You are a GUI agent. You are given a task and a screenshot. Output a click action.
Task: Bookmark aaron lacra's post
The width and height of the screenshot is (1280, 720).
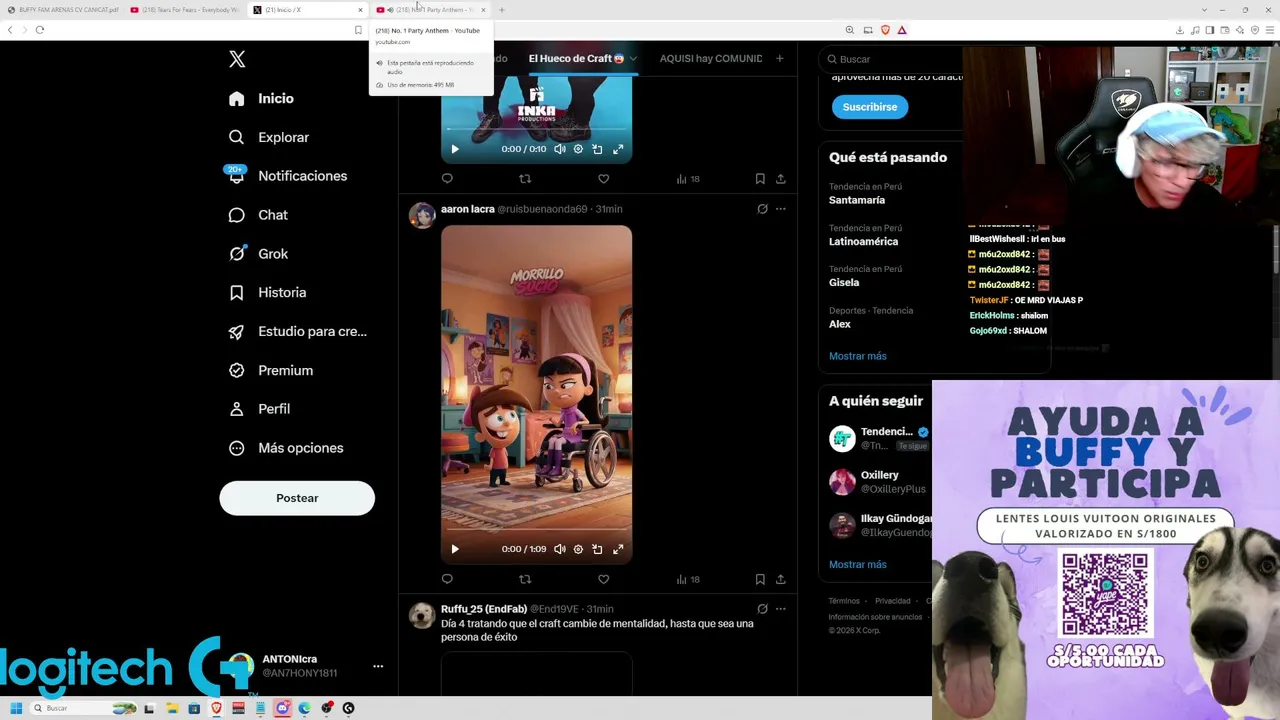[760, 579]
